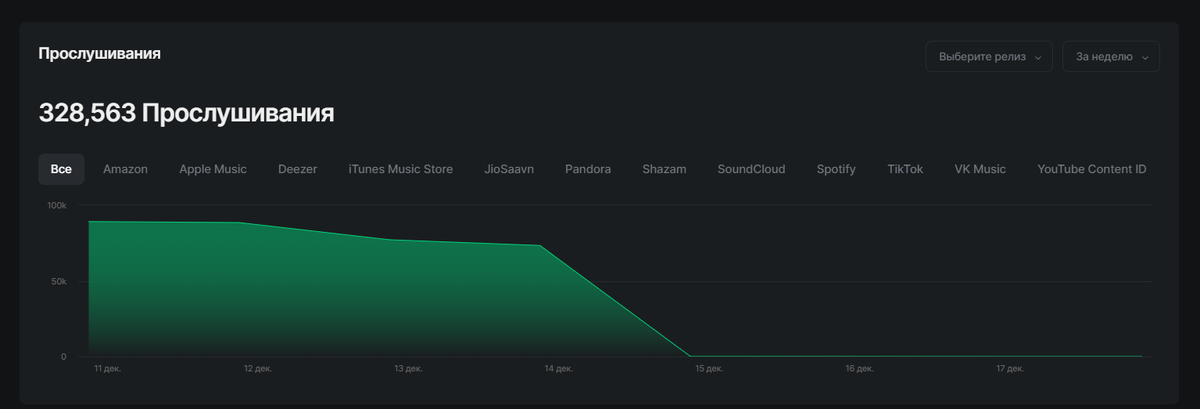Click the 50k y-axis label
The image size is (1200, 409).
click(59, 281)
